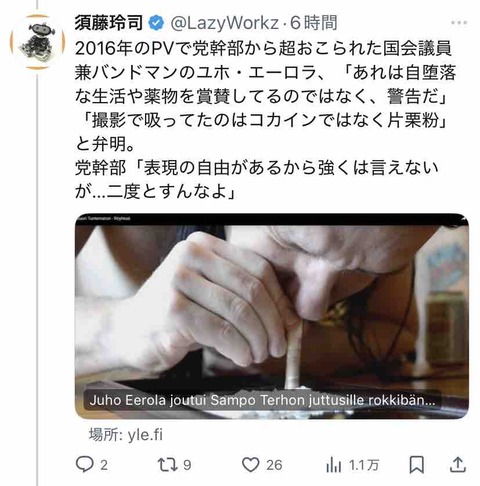
Task: Open the yle.fi article preview image
Action: (272, 316)
